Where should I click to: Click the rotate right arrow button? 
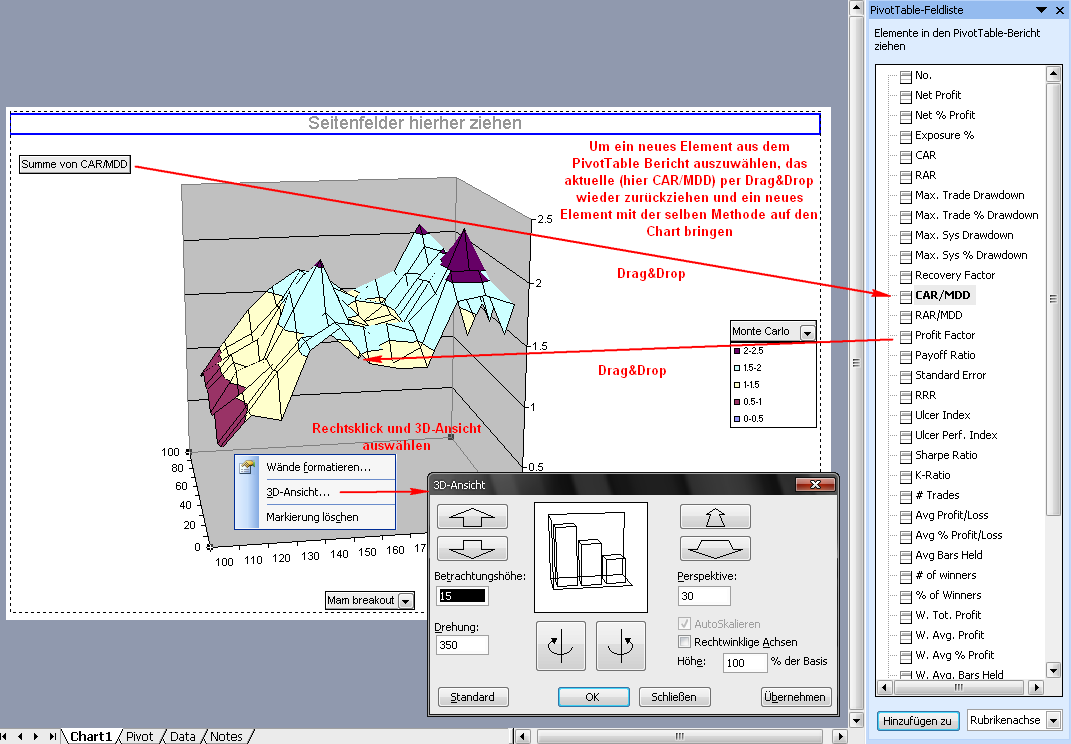[621, 645]
